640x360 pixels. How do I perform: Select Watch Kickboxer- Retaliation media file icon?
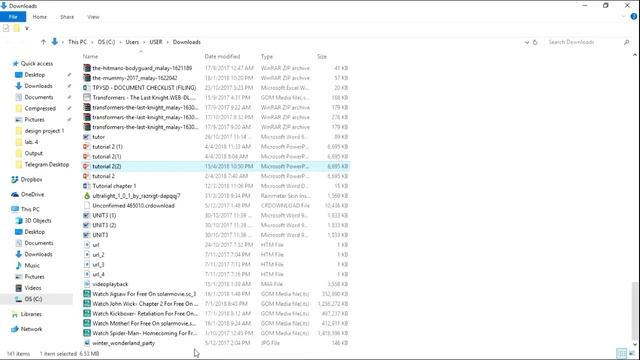(x=87, y=313)
